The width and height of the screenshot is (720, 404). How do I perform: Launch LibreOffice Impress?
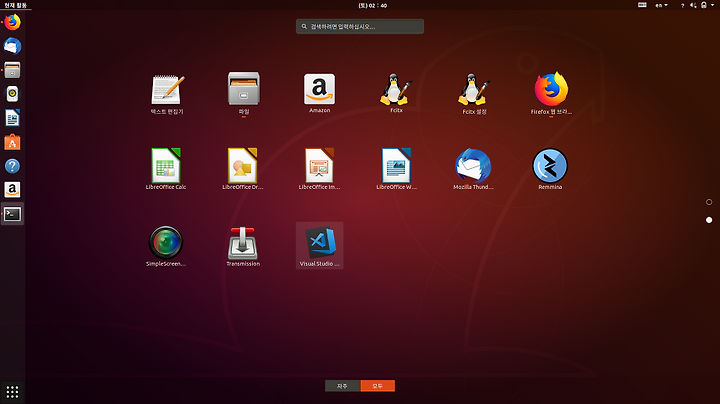click(x=319, y=169)
